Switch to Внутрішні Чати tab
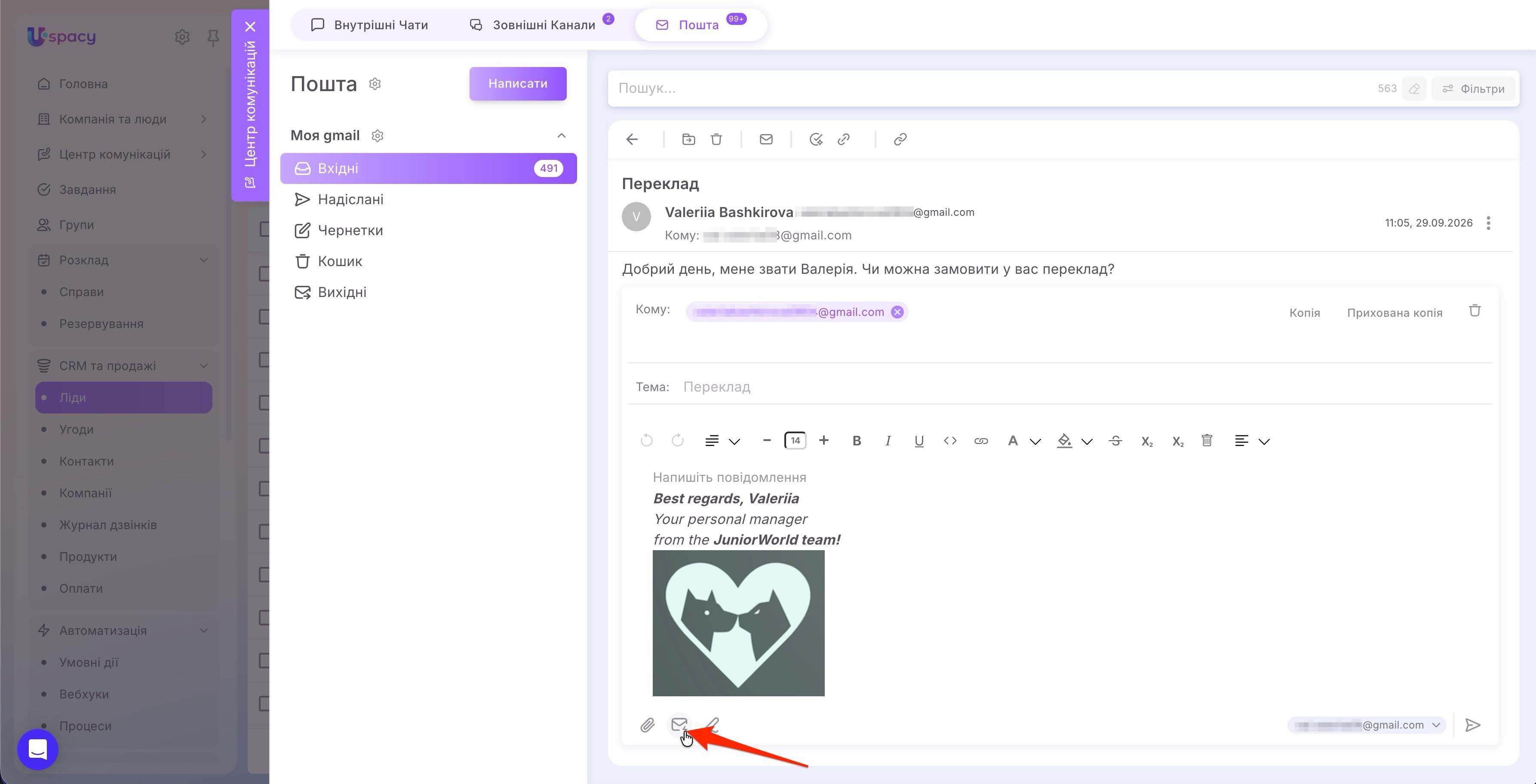 pyautogui.click(x=370, y=25)
